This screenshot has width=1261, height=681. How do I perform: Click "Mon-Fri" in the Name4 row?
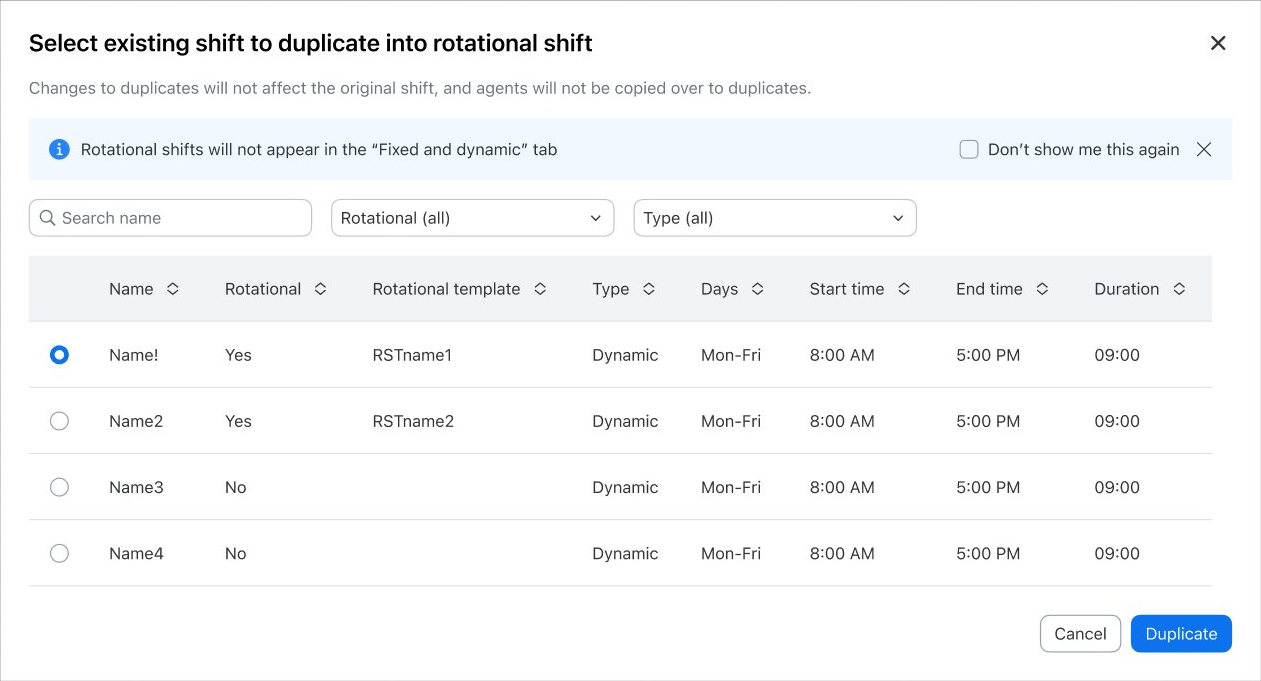coord(731,553)
